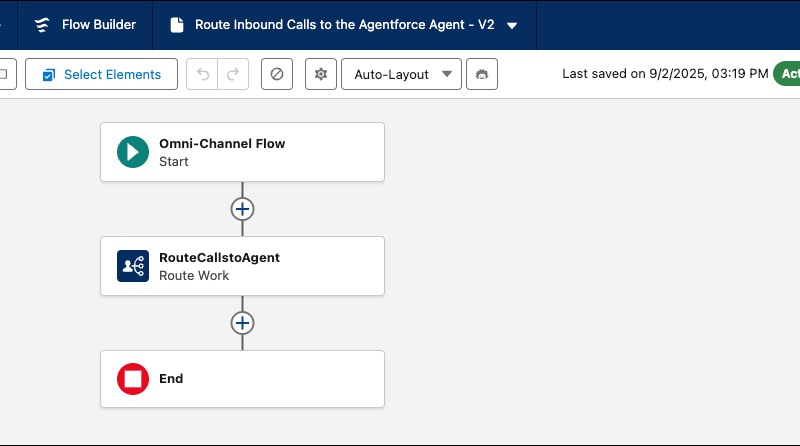Click the Redo arrow button
The width and height of the screenshot is (800, 446).
233,75
